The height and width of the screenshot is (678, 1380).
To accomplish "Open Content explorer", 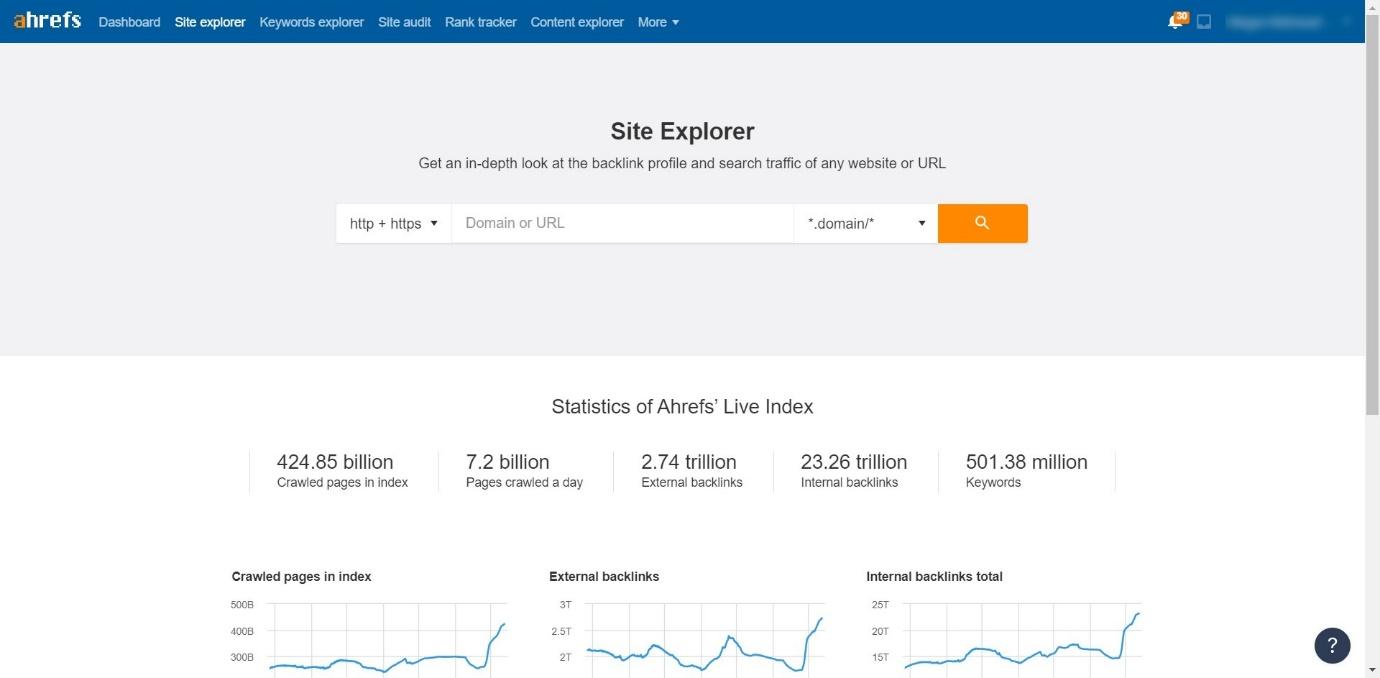I will pos(577,22).
